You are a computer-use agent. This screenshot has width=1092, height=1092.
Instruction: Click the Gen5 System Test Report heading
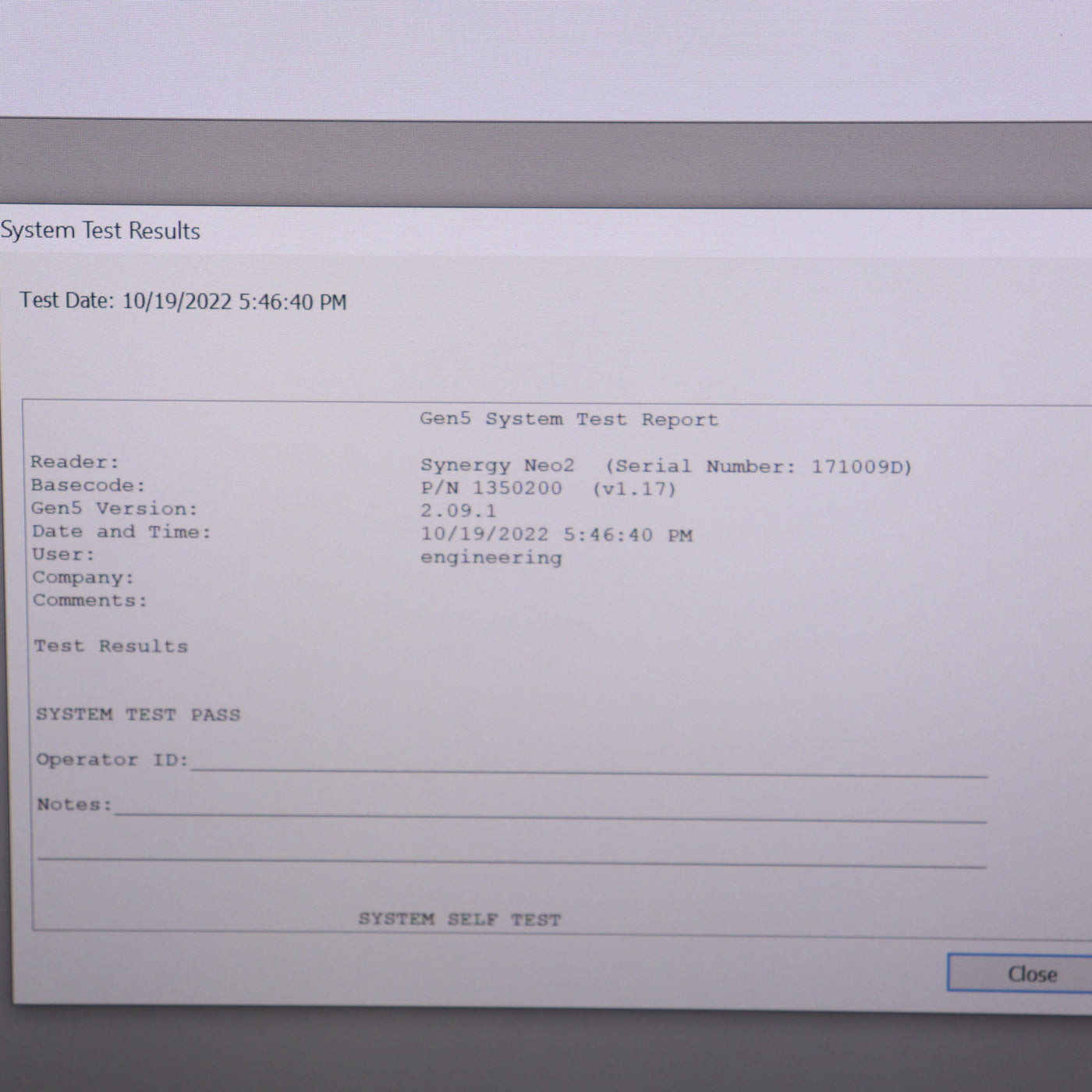569,419
